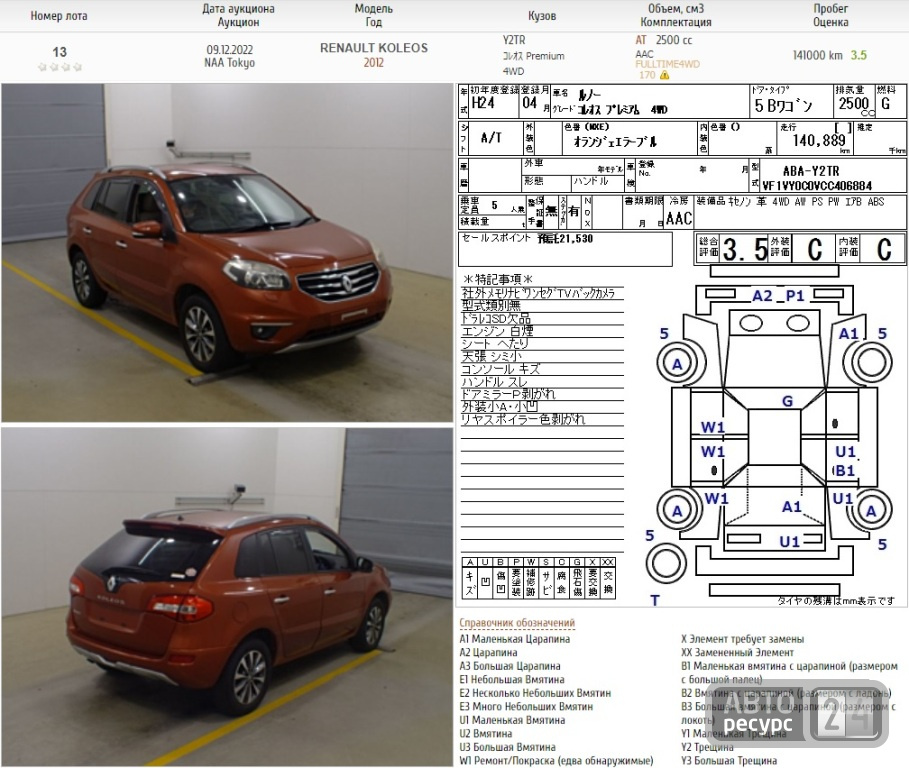
Task: Click the Номер лота column header
Action: click(x=59, y=16)
